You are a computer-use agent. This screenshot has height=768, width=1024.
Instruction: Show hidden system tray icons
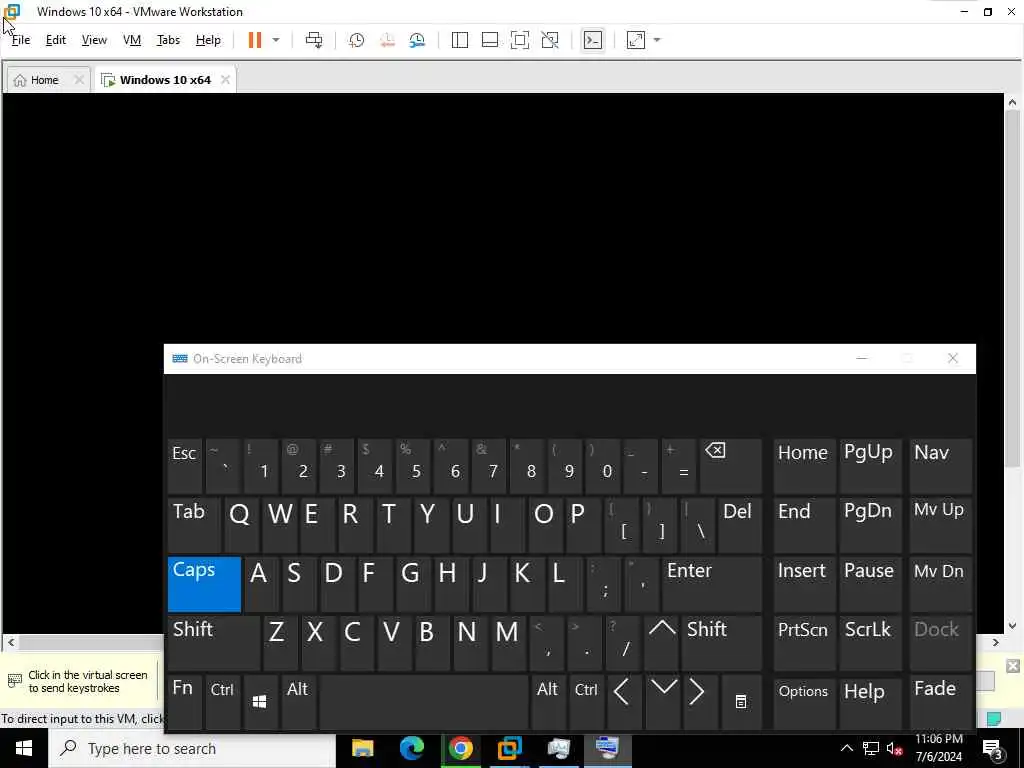click(847, 748)
